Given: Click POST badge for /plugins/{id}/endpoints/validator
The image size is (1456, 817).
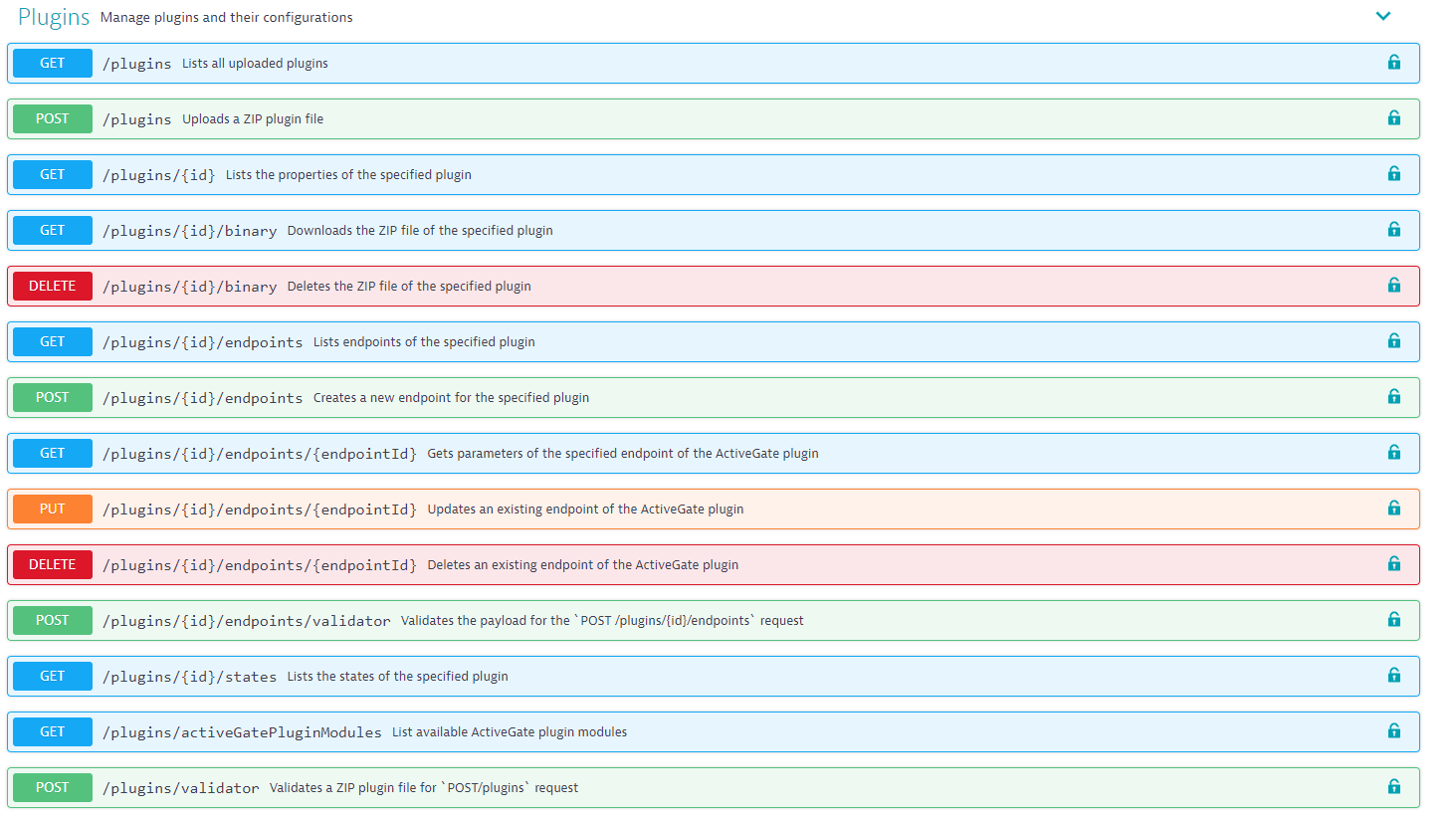Looking at the screenshot, I should point(53,620).
